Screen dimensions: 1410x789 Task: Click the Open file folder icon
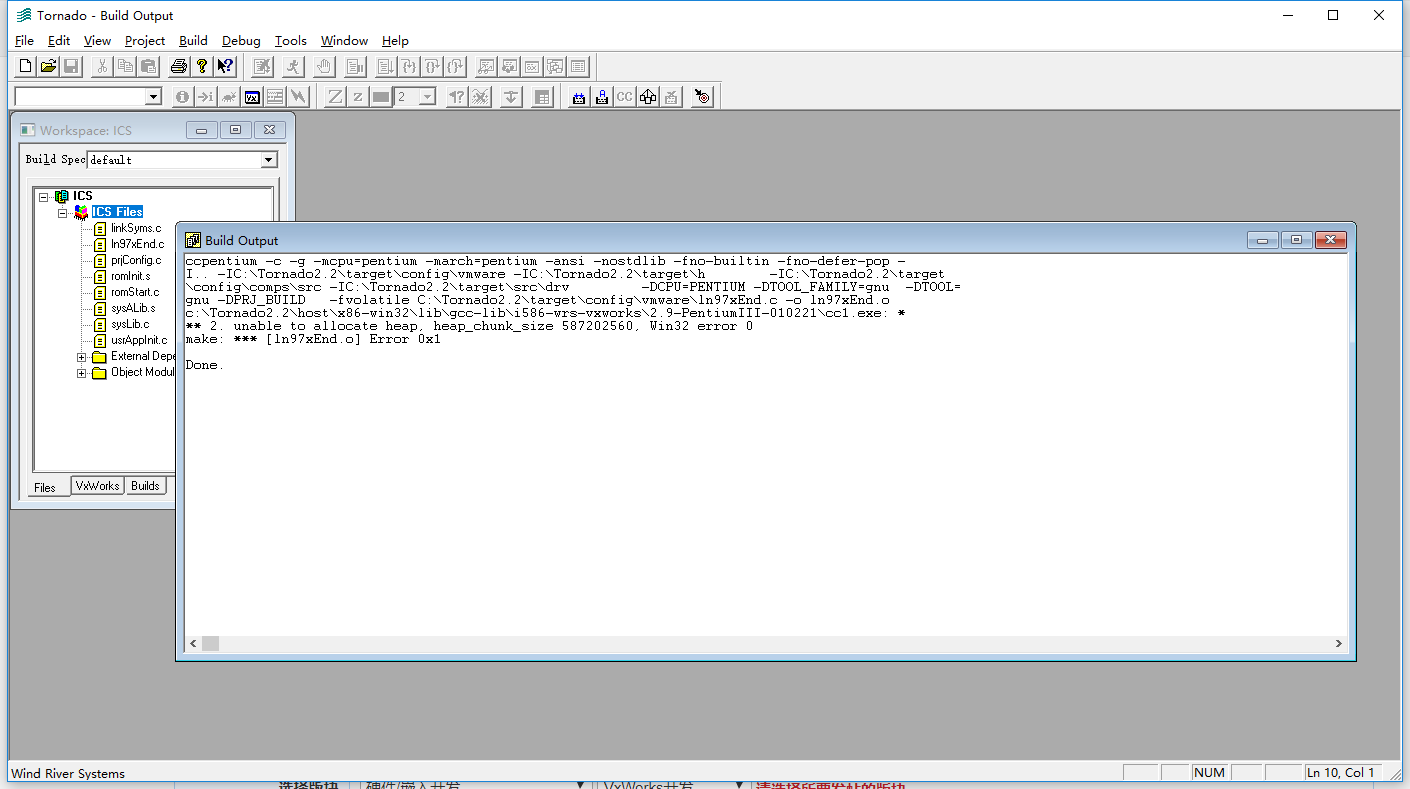[x=48, y=67]
